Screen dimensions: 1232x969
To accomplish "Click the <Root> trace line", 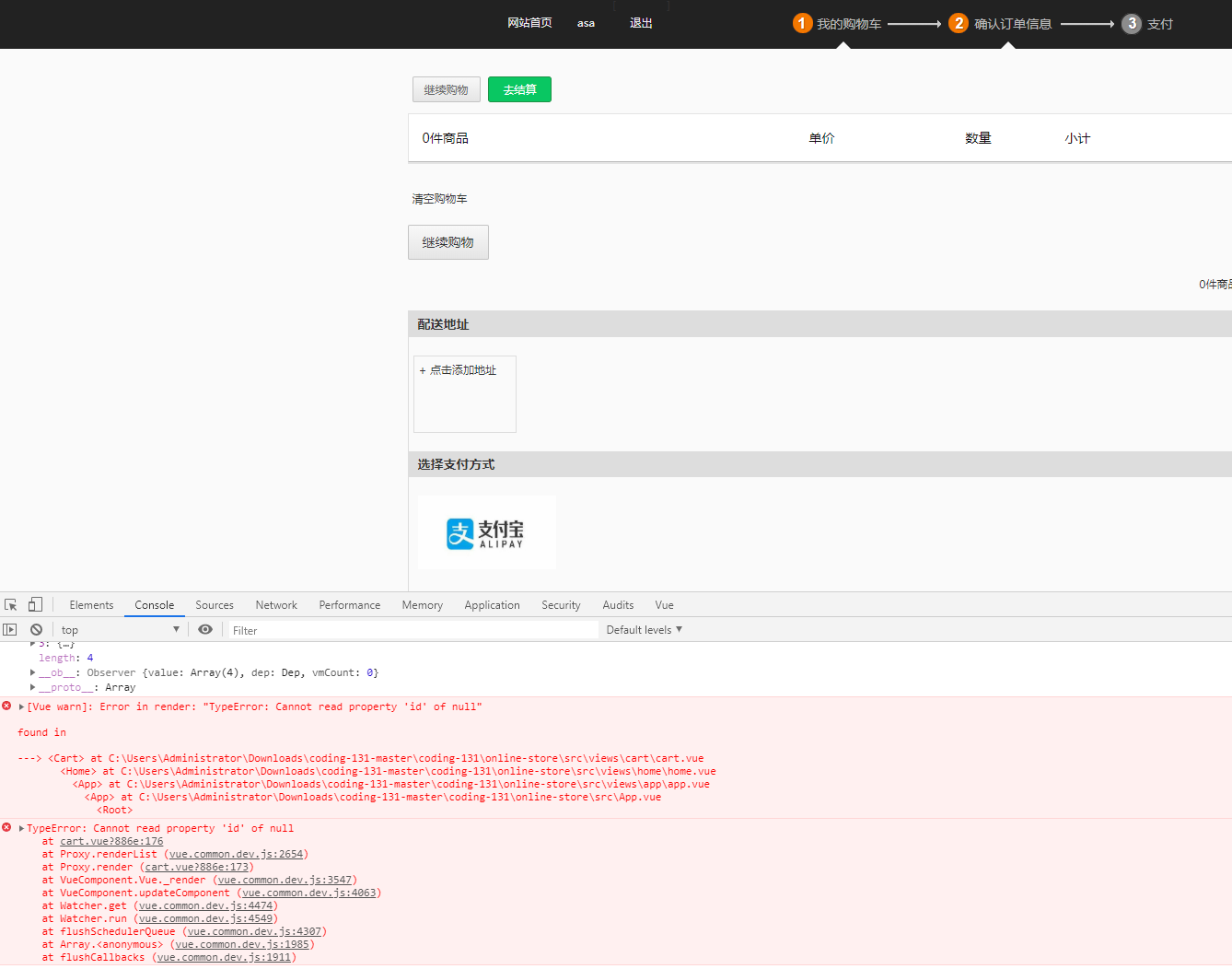I will [115, 811].
